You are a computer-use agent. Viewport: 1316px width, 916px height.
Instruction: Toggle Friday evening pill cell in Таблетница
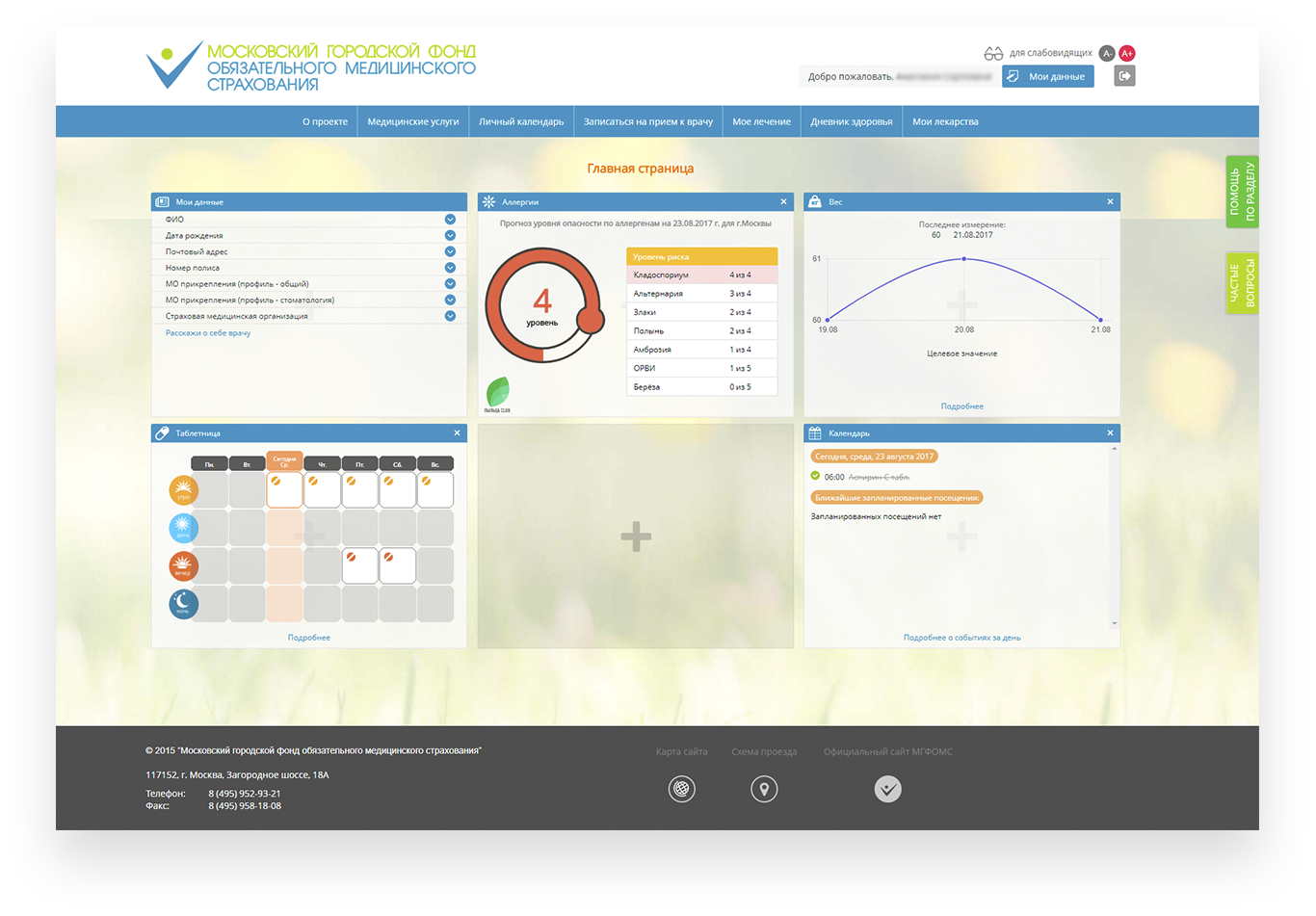click(360, 565)
